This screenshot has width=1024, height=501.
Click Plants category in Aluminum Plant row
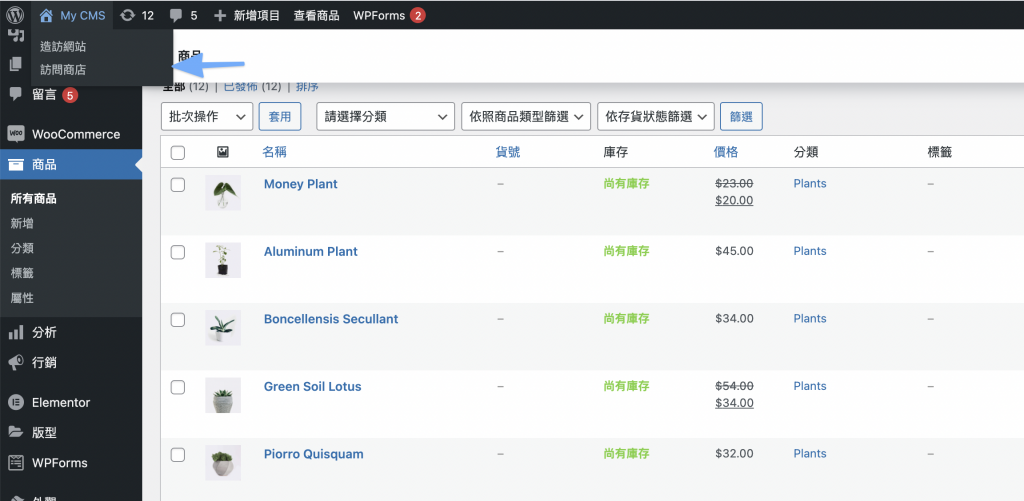coord(810,251)
